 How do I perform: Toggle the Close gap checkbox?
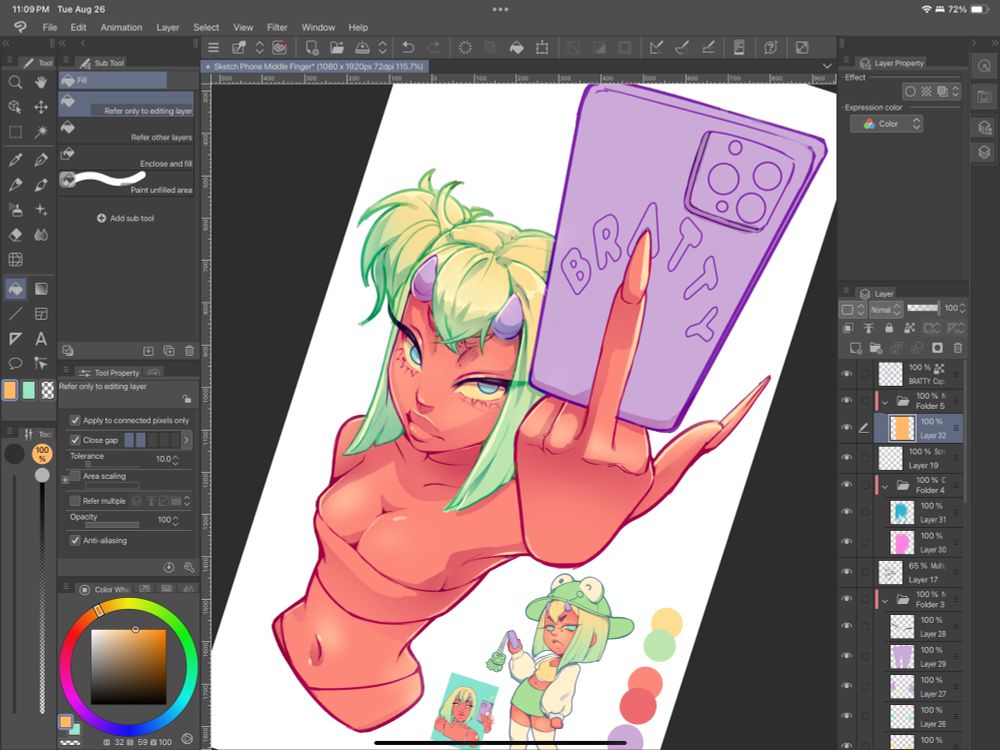(75, 440)
